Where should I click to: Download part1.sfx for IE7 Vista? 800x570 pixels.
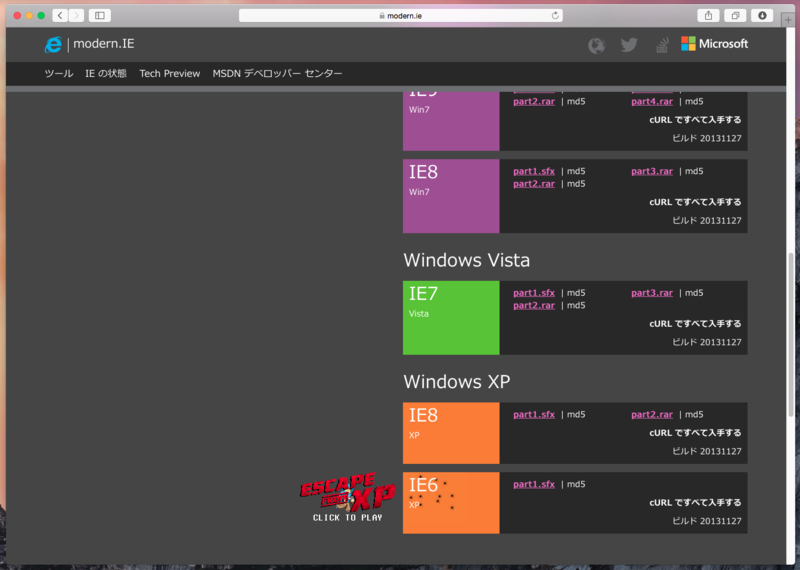534,293
